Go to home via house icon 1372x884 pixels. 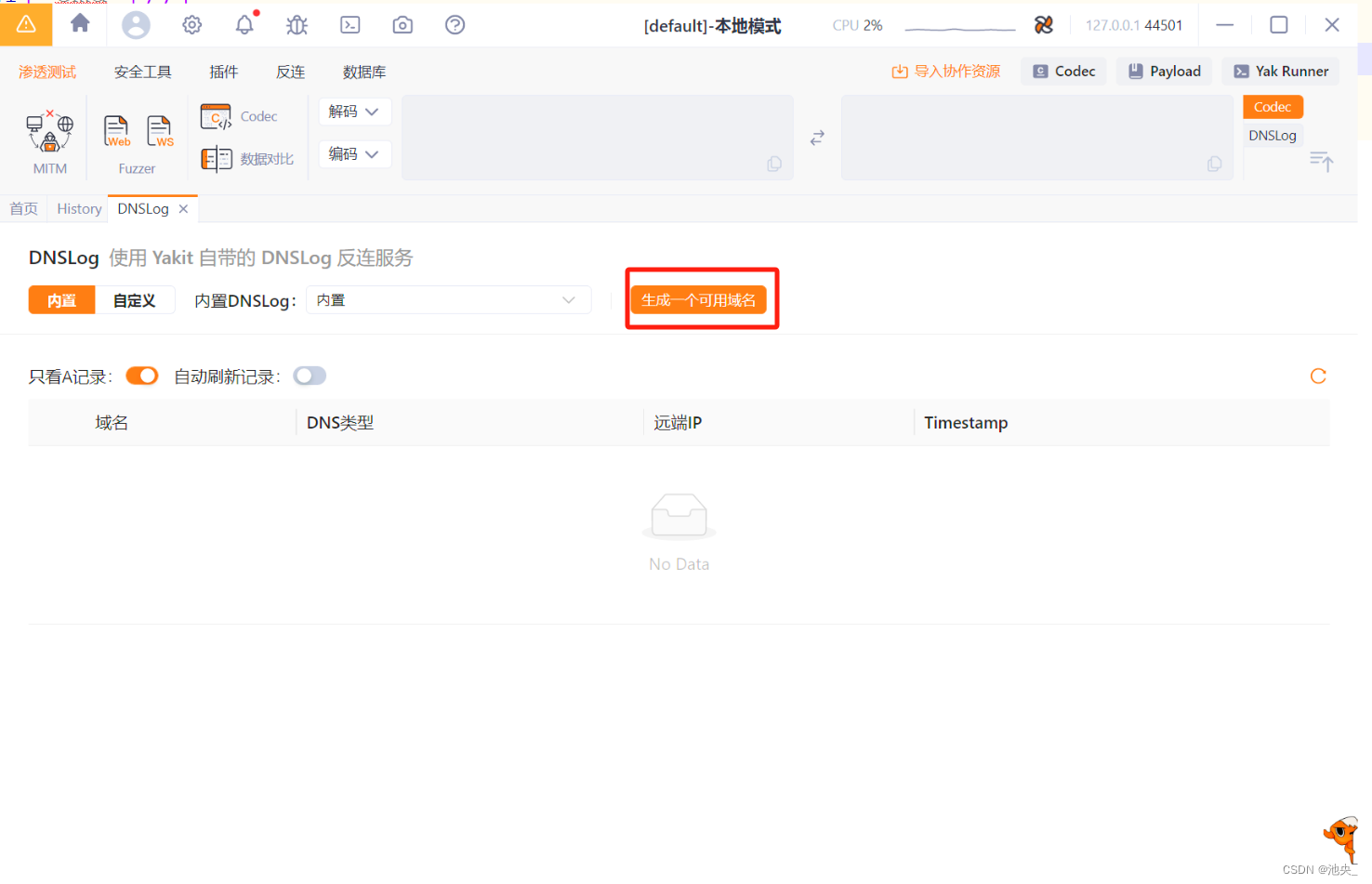pos(80,23)
